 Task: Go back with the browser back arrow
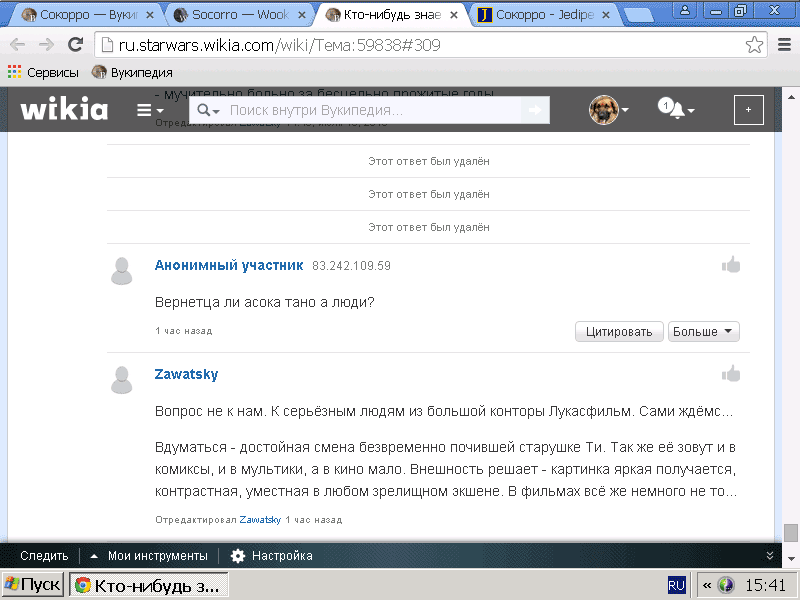click(x=17, y=45)
